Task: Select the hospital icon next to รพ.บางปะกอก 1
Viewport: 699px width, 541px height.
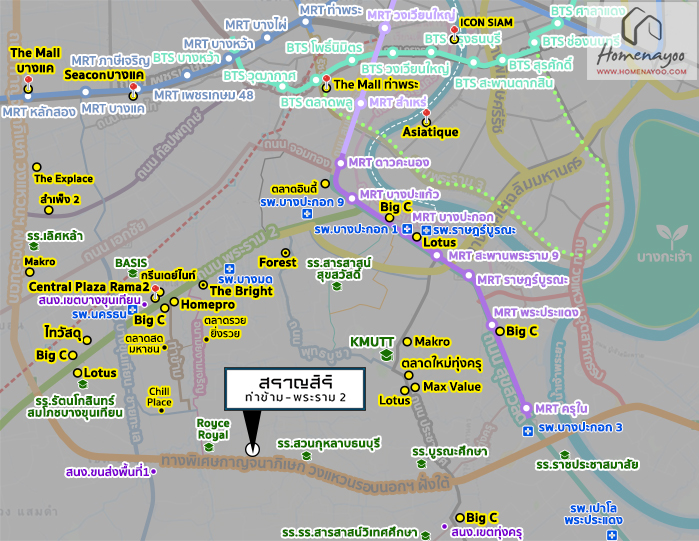Action: 407,229
